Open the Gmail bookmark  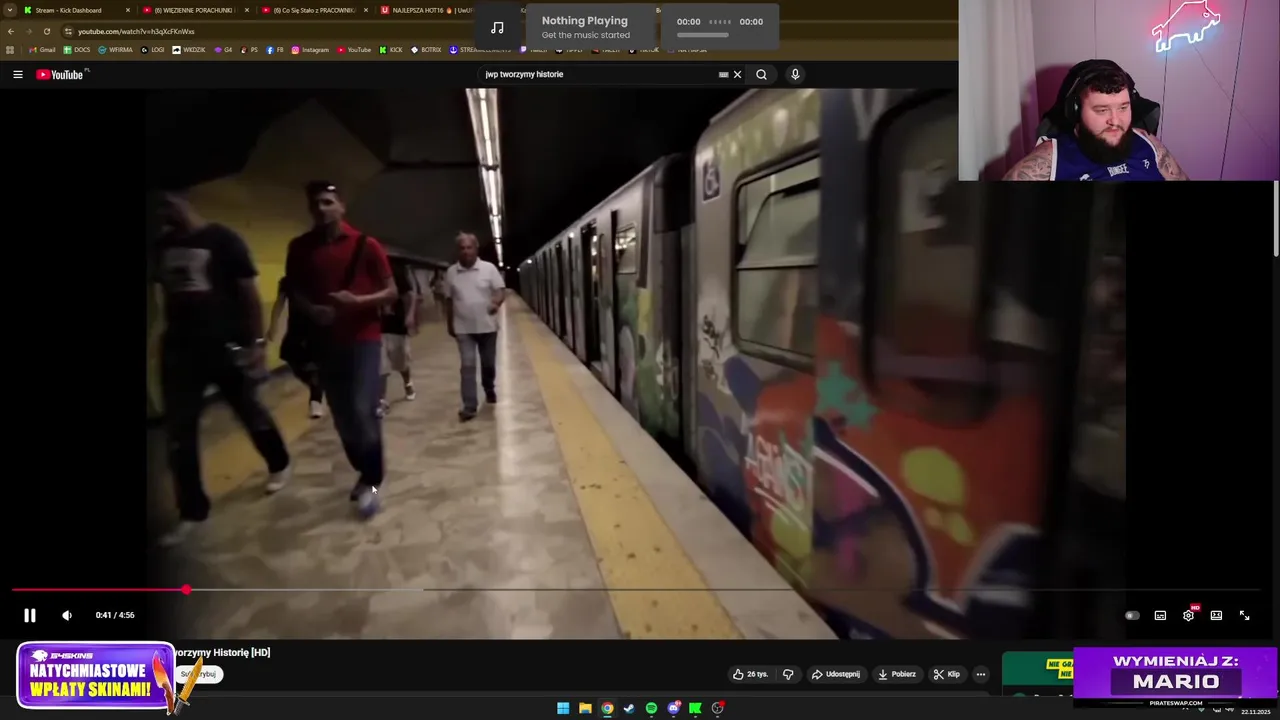coord(42,49)
